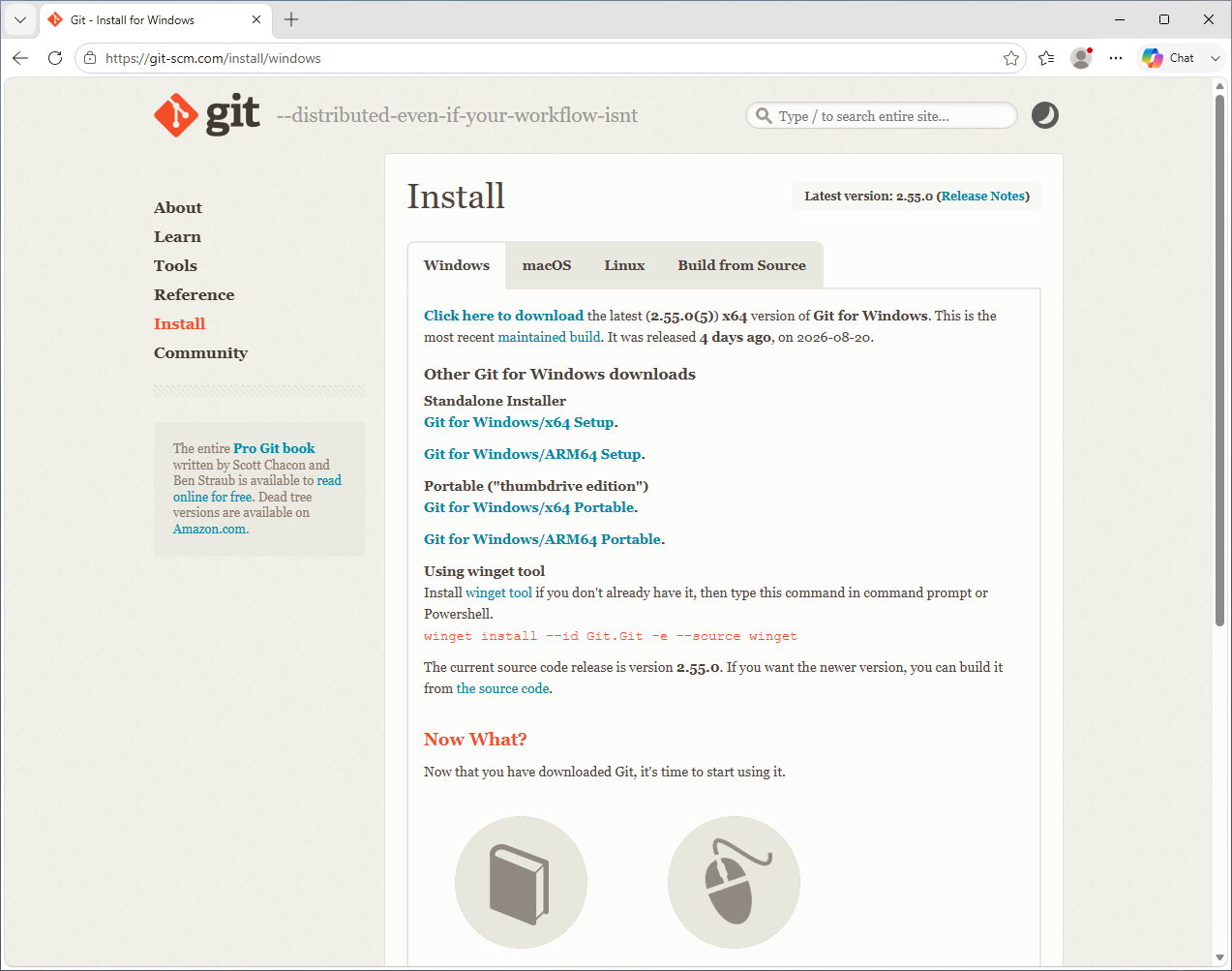
Task: Open the Amazon.com link
Action: (210, 529)
